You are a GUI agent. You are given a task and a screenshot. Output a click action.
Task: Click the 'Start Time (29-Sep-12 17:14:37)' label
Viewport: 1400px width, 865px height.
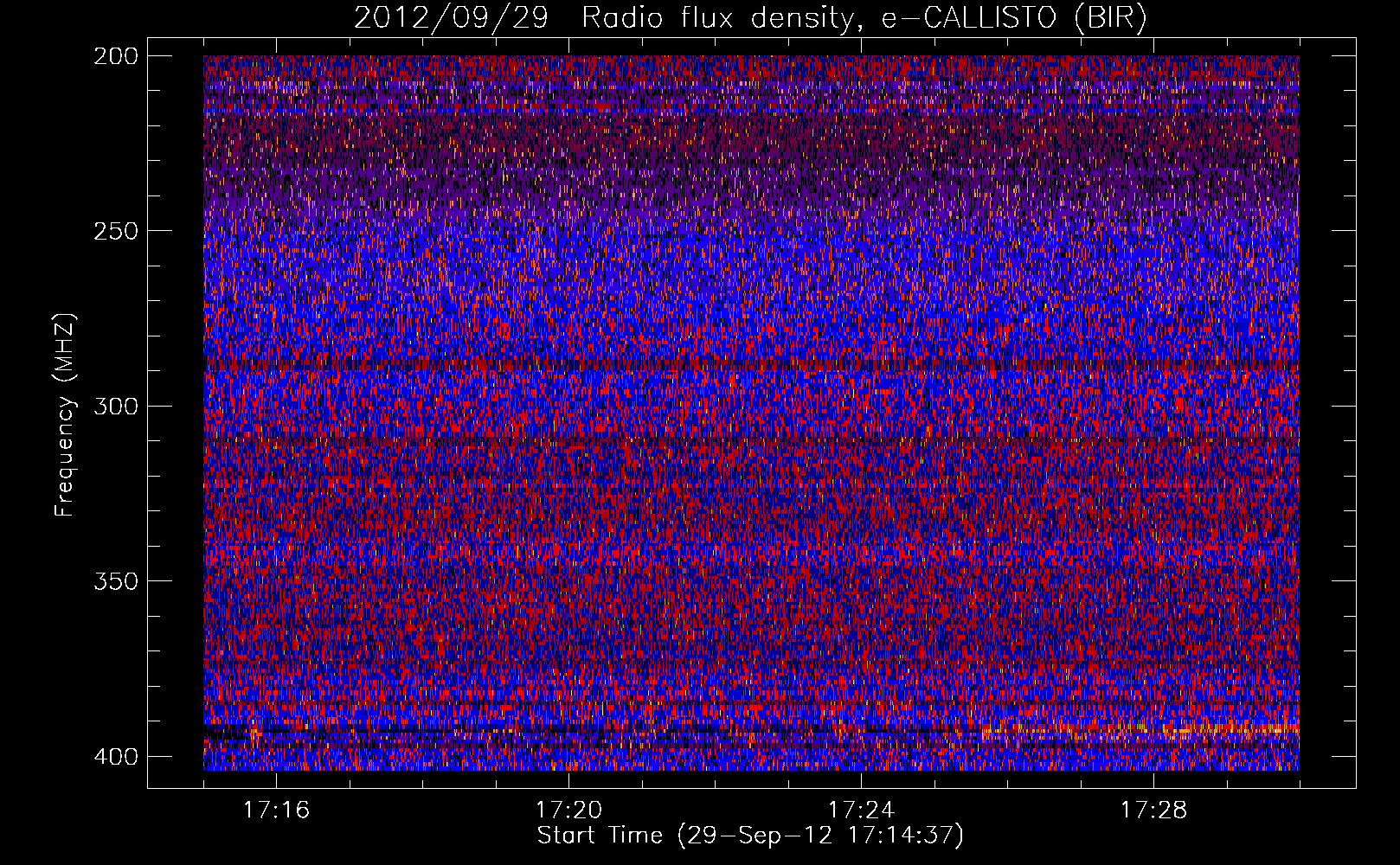[x=750, y=836]
